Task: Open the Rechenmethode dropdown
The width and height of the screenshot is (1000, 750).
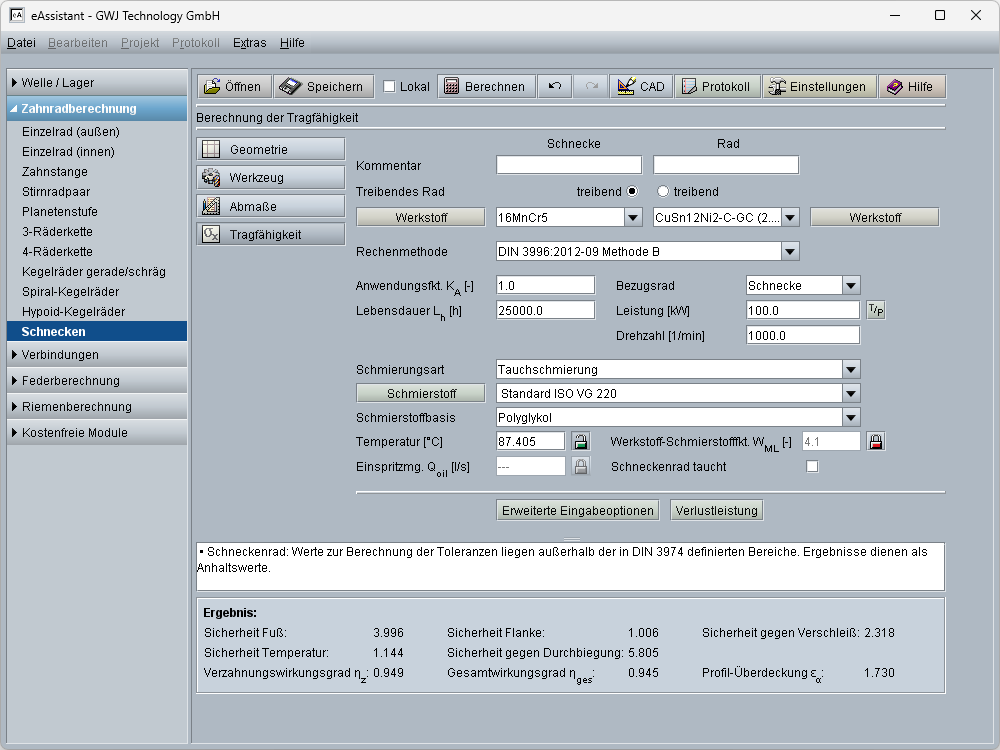Action: pos(790,252)
